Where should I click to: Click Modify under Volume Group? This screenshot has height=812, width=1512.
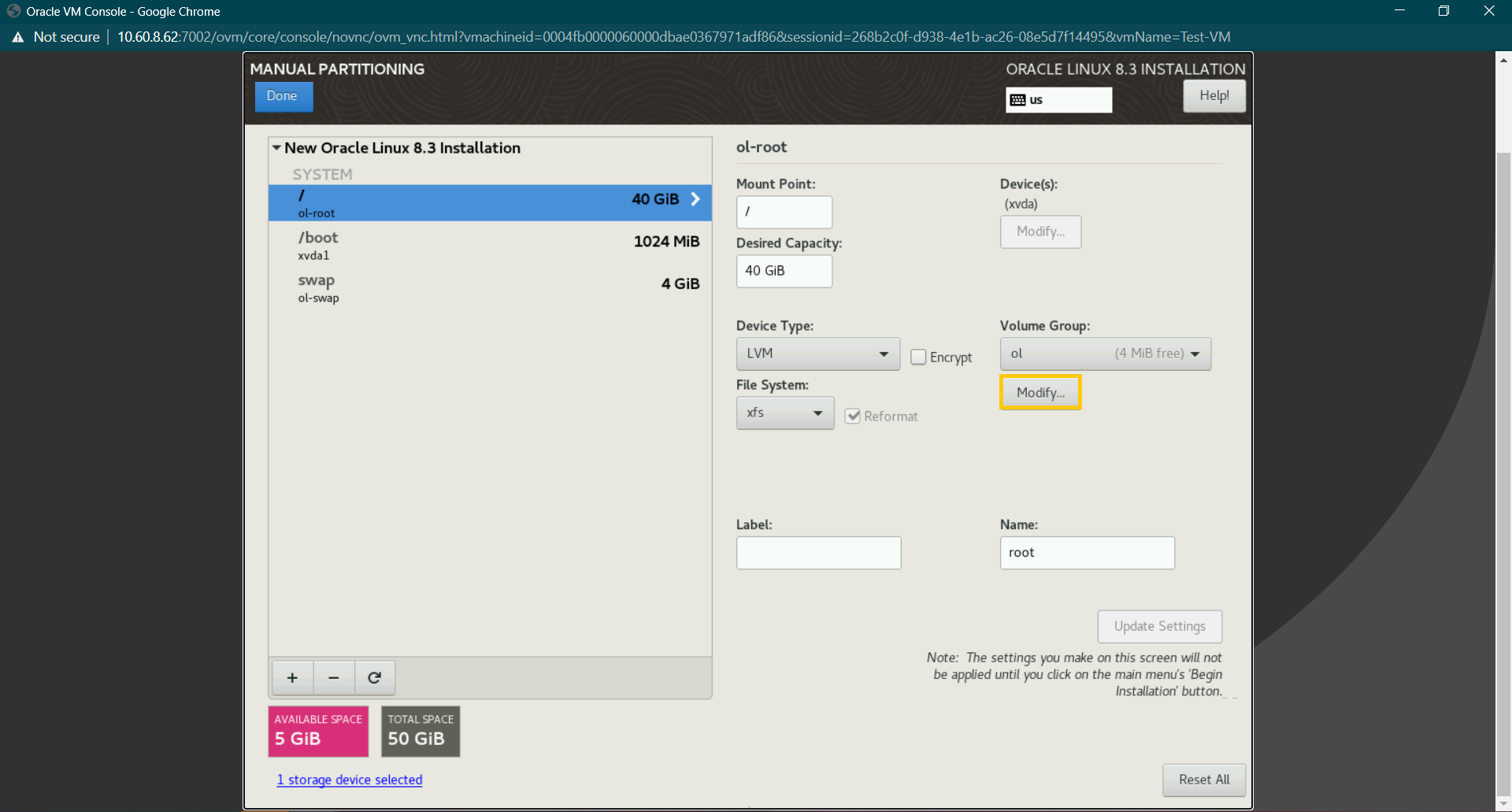[x=1040, y=392]
